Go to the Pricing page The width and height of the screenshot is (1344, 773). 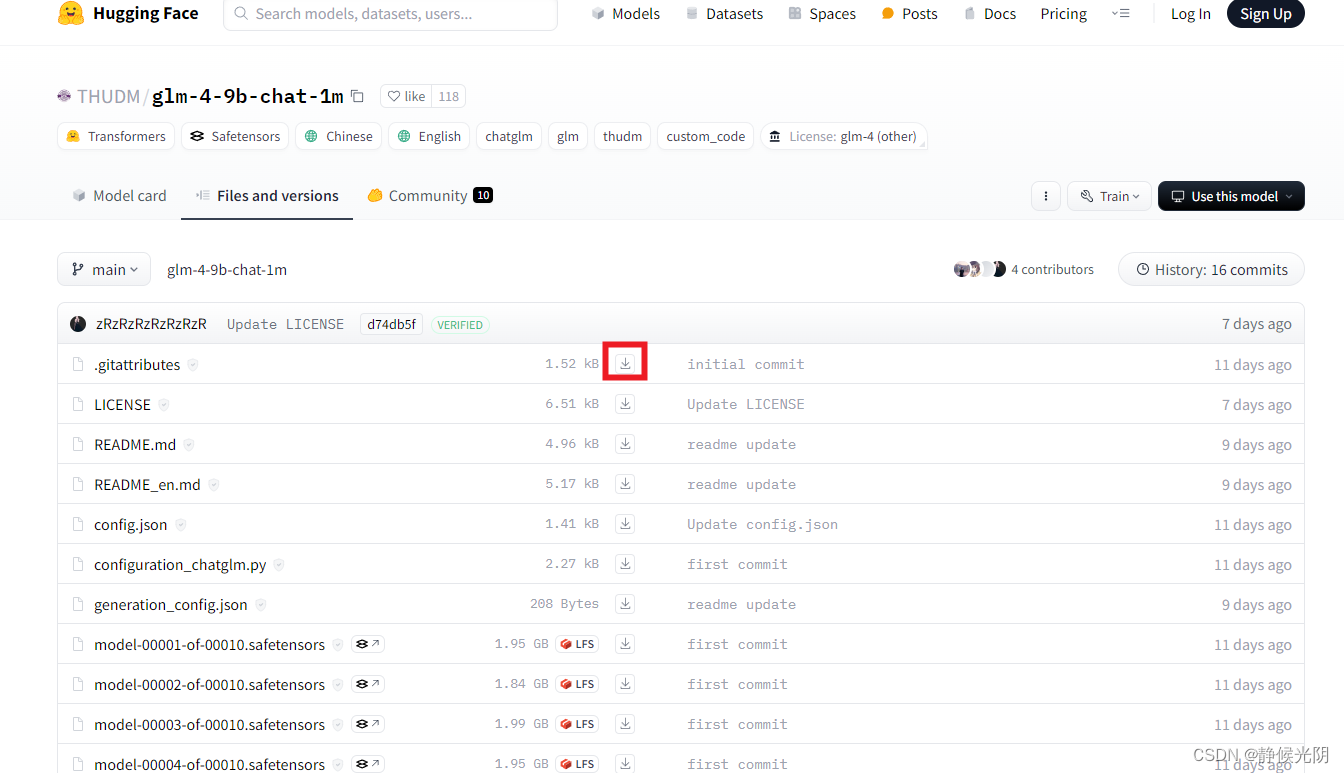click(1064, 14)
